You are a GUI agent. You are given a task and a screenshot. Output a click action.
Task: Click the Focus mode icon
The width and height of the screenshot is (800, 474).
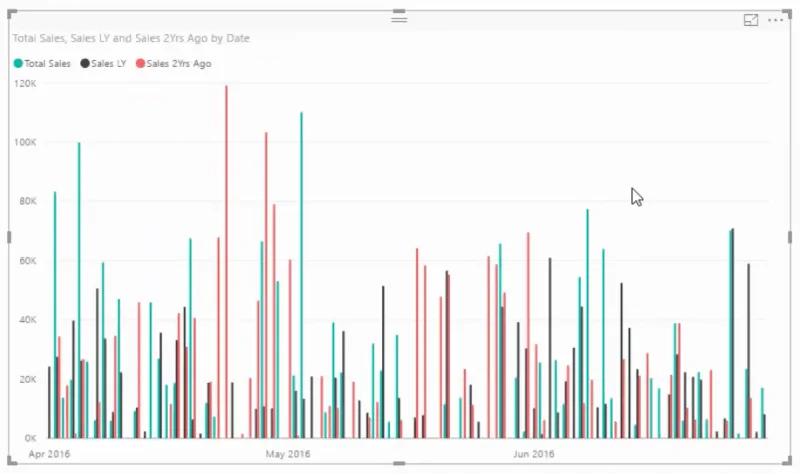tap(751, 20)
